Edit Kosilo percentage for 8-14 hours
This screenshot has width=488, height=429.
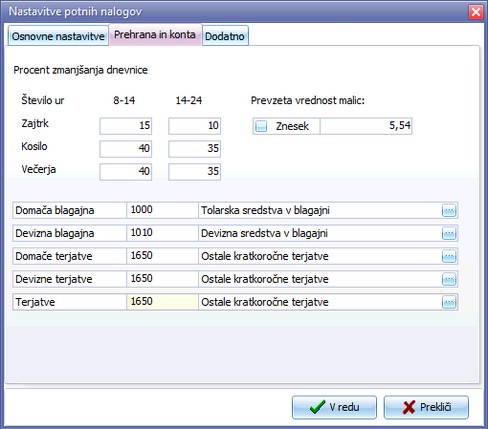coord(126,149)
